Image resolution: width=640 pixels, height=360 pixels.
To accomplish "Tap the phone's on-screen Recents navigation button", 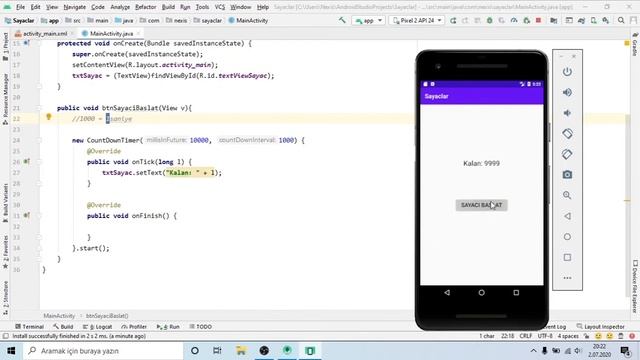I will [516, 293].
